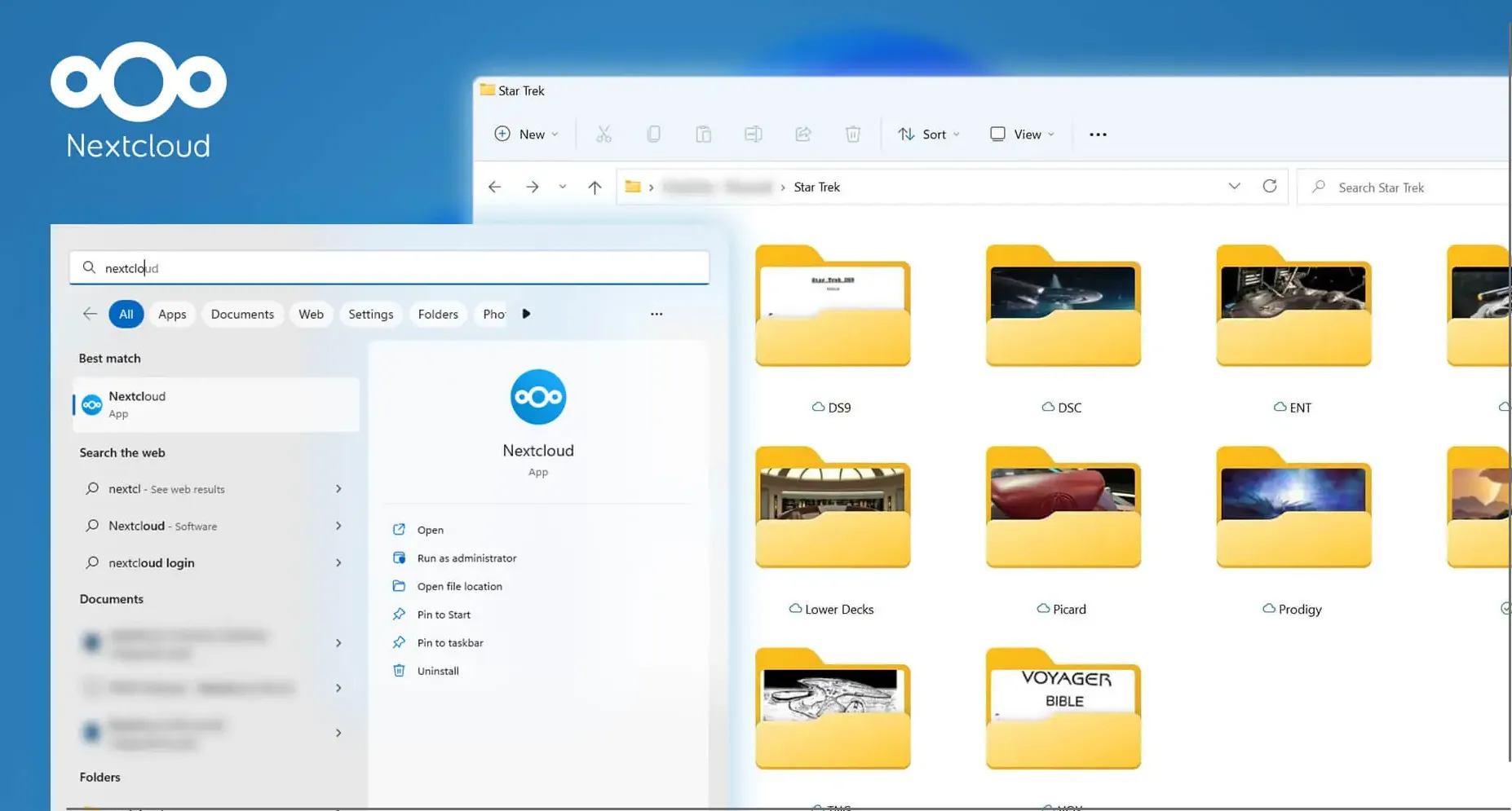The image size is (1512, 811).
Task: Select the All search filter tab
Action: point(126,314)
